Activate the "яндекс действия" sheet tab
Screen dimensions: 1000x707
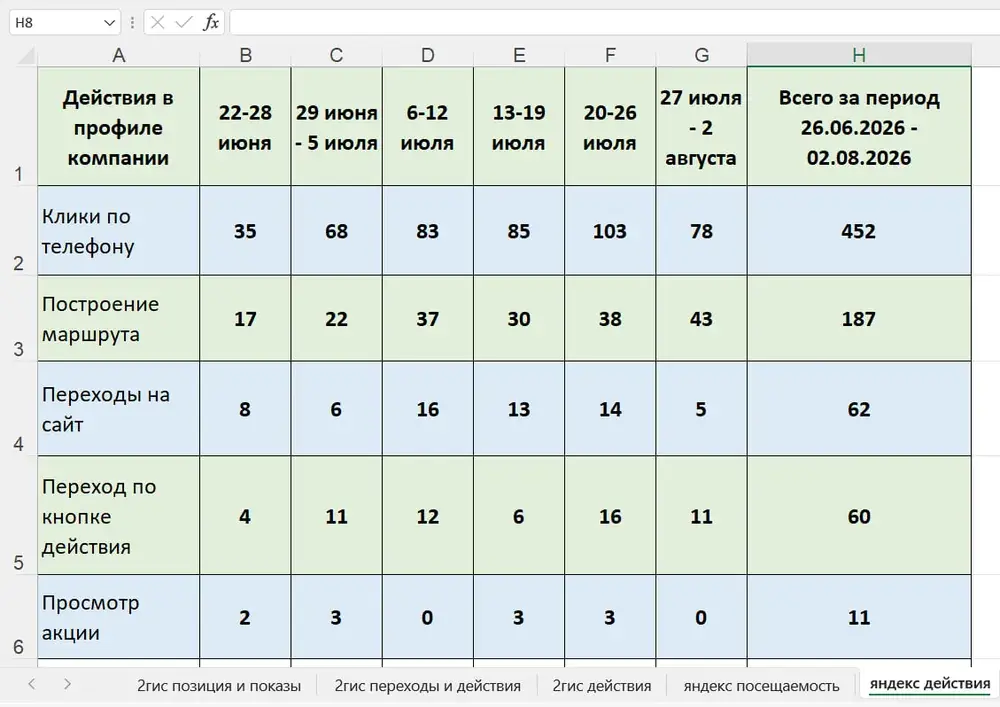(930, 684)
